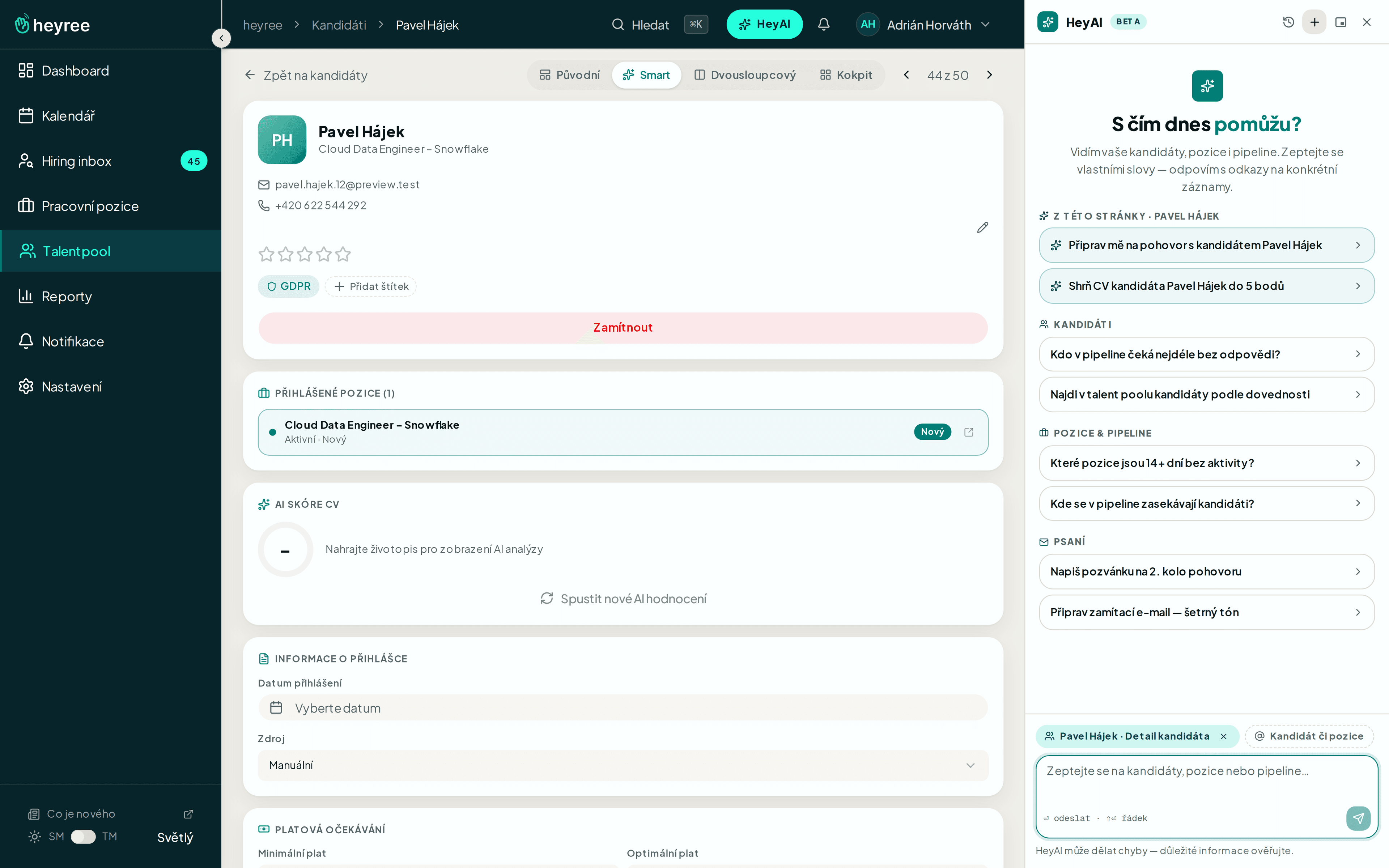Run Spustit nové AI hodnocení
Screen dimensions: 1389x868
click(623, 599)
